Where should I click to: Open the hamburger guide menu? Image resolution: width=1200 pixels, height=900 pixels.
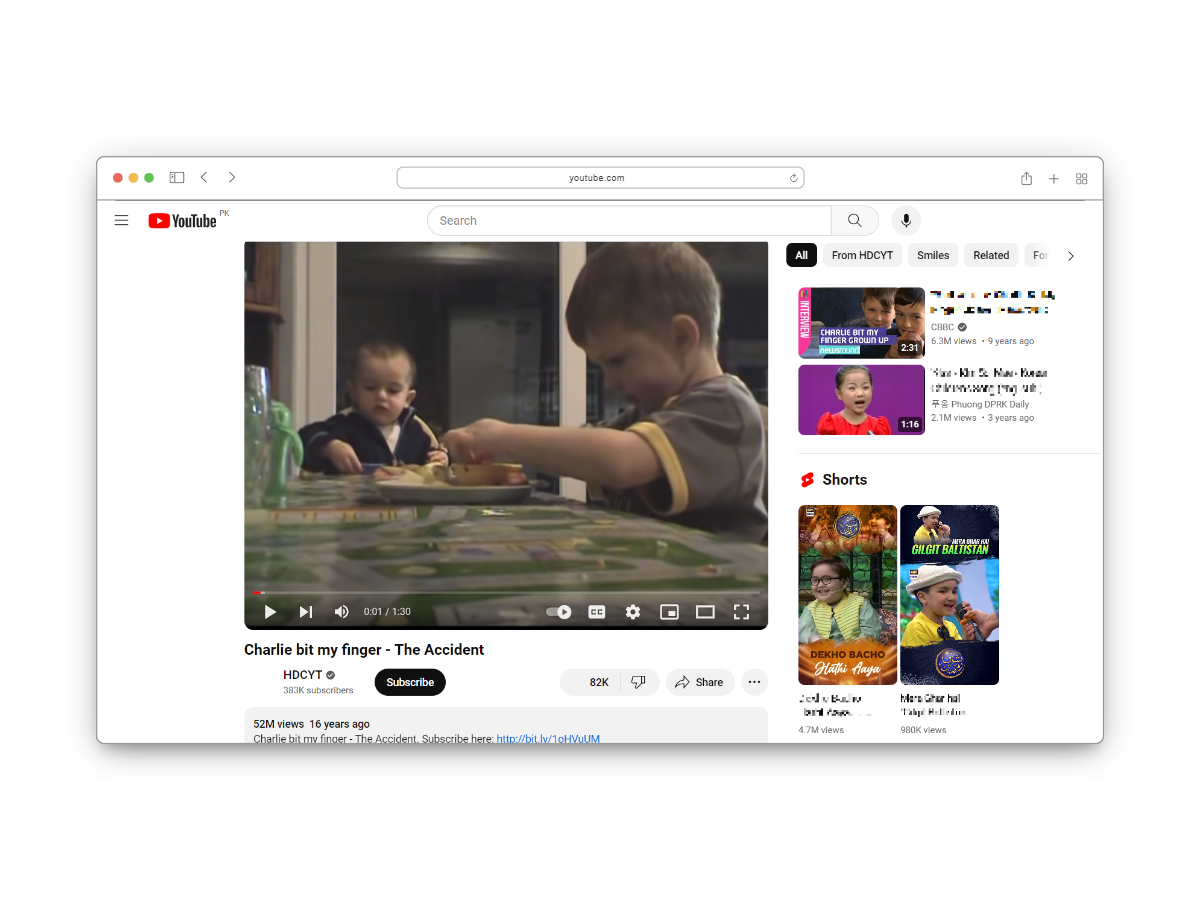tap(122, 221)
